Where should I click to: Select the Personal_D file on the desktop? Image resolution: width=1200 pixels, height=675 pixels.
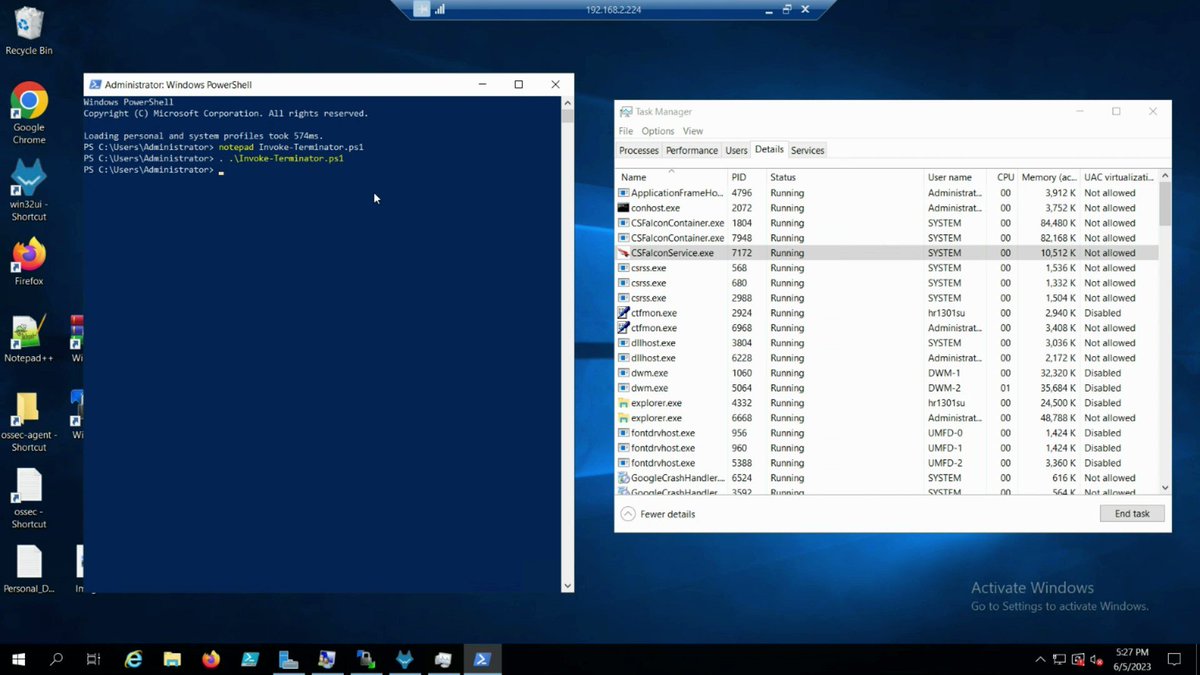[29, 568]
